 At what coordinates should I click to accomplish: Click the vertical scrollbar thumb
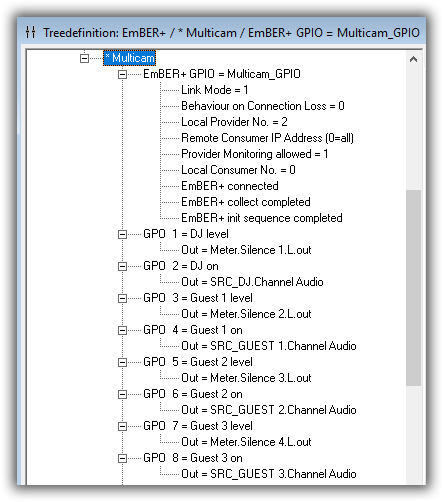[413, 288]
